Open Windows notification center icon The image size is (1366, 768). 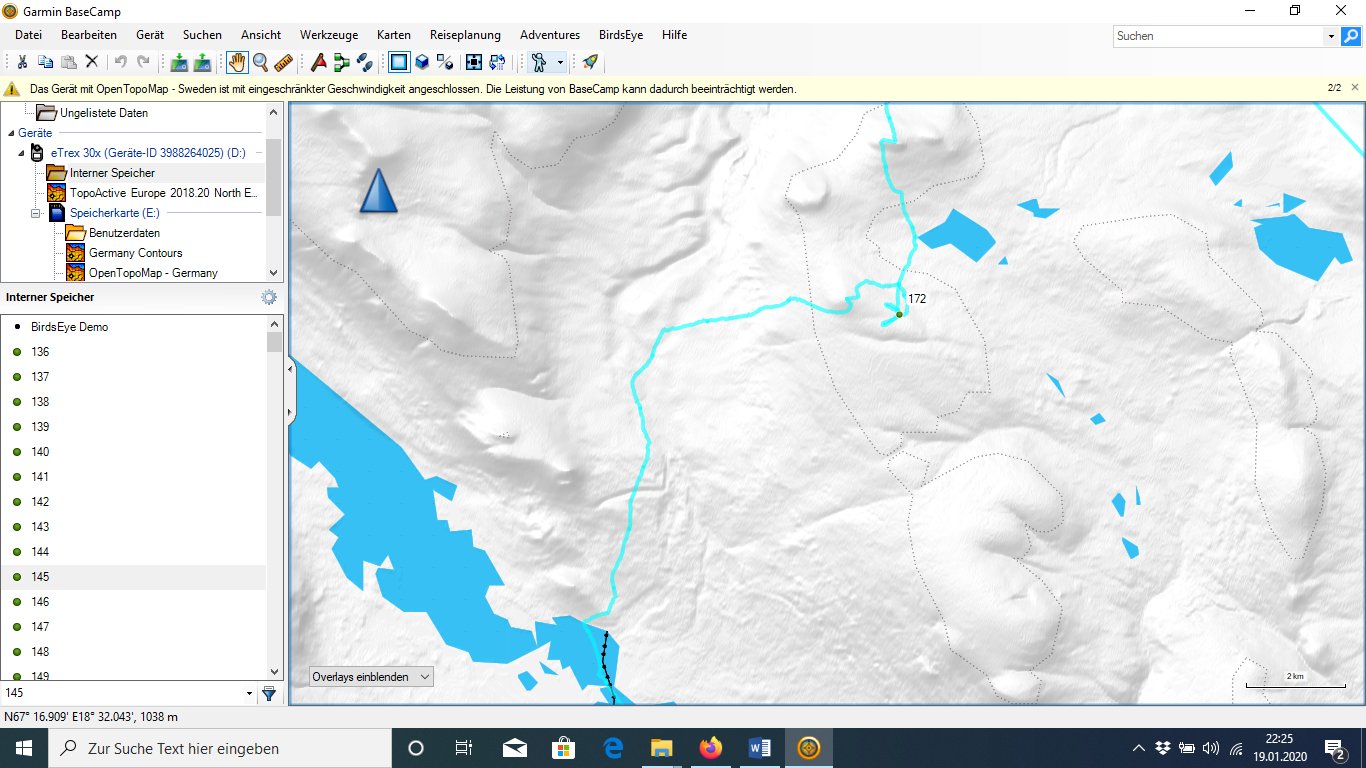(x=1335, y=748)
